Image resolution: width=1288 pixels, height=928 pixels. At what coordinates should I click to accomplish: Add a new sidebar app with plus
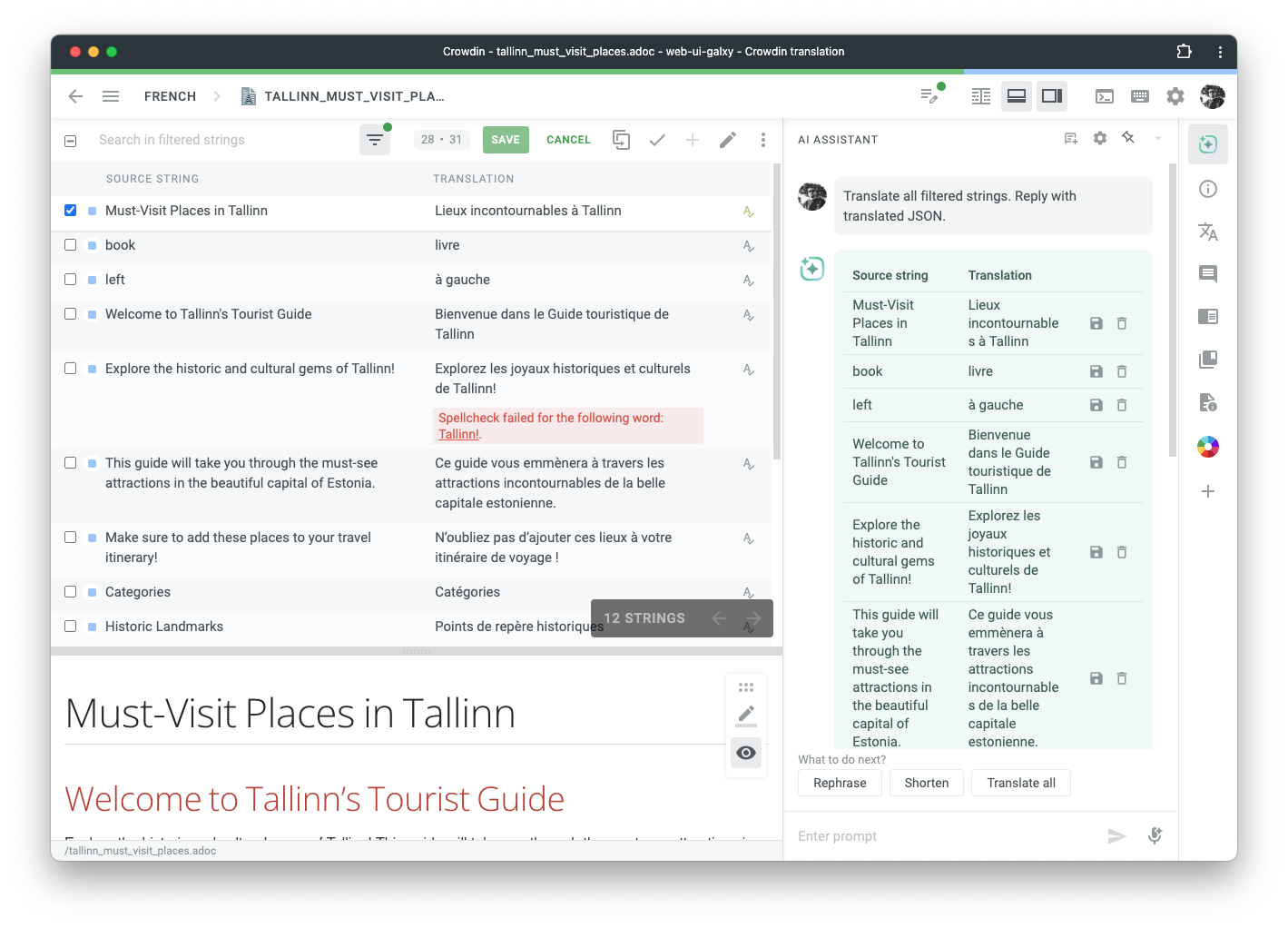(x=1208, y=491)
